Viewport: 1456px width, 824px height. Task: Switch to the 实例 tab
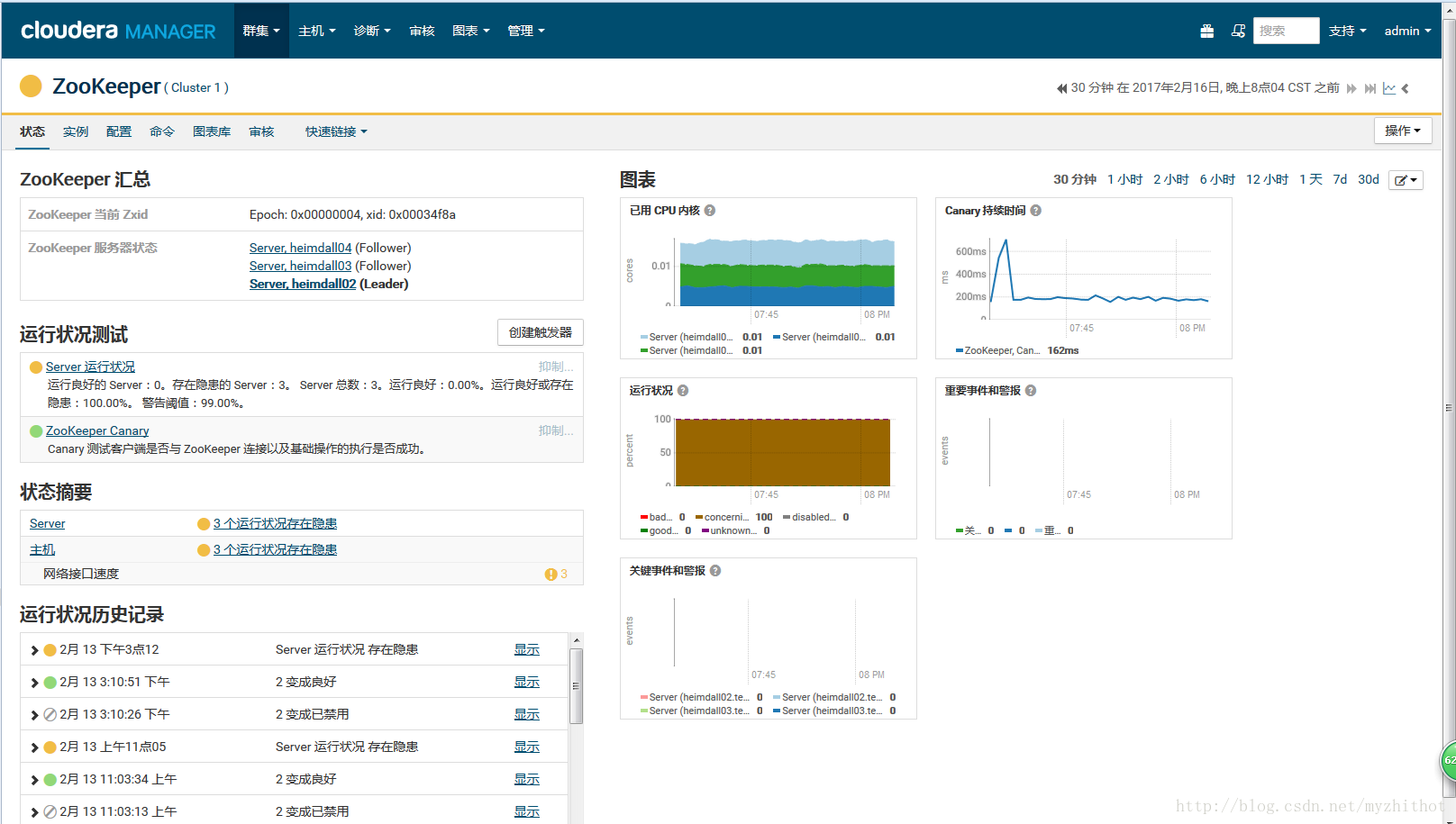76,131
